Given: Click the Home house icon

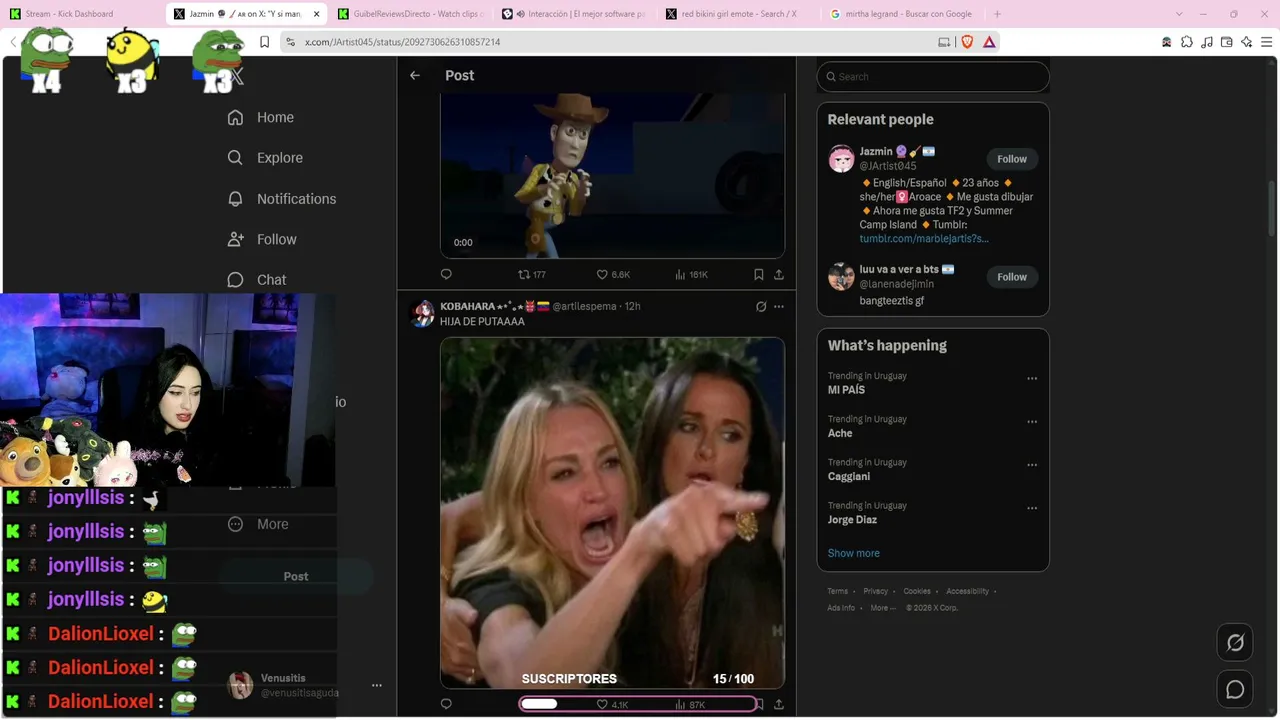Looking at the screenshot, I should point(235,117).
